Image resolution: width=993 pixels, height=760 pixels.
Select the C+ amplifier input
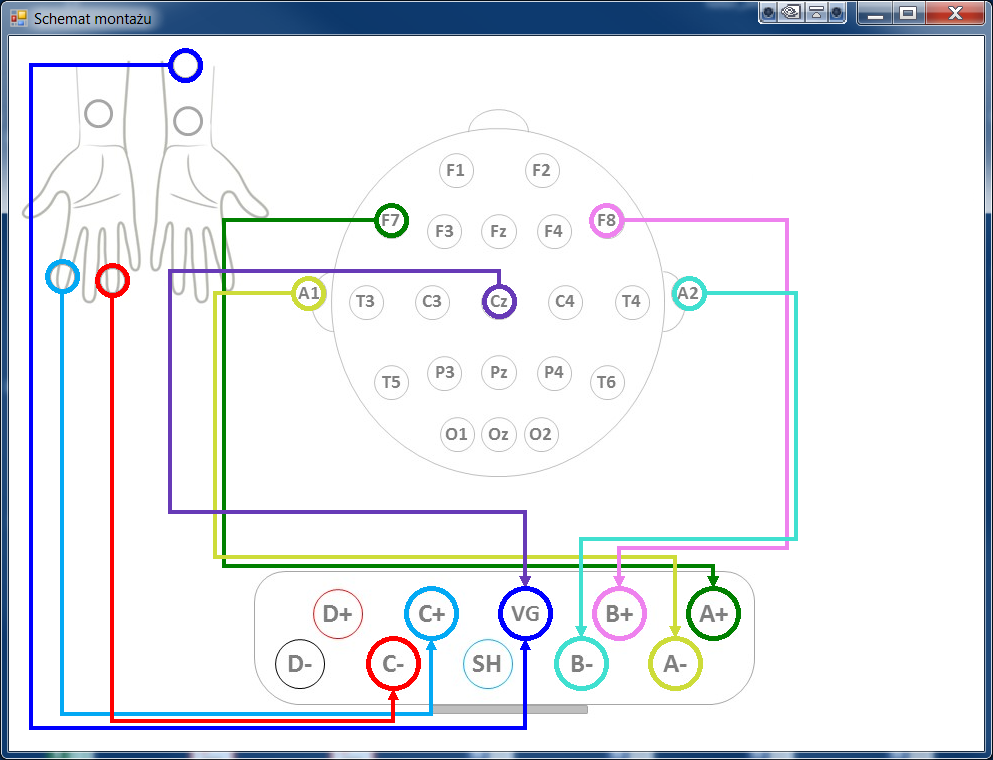pyautogui.click(x=431, y=614)
